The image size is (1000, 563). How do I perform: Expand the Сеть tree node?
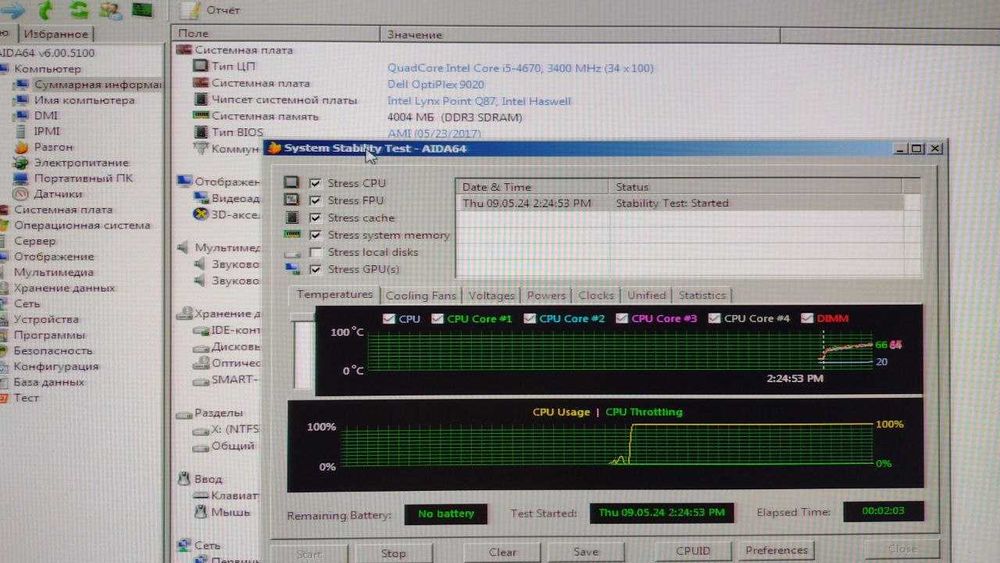pyautogui.click(x=27, y=303)
